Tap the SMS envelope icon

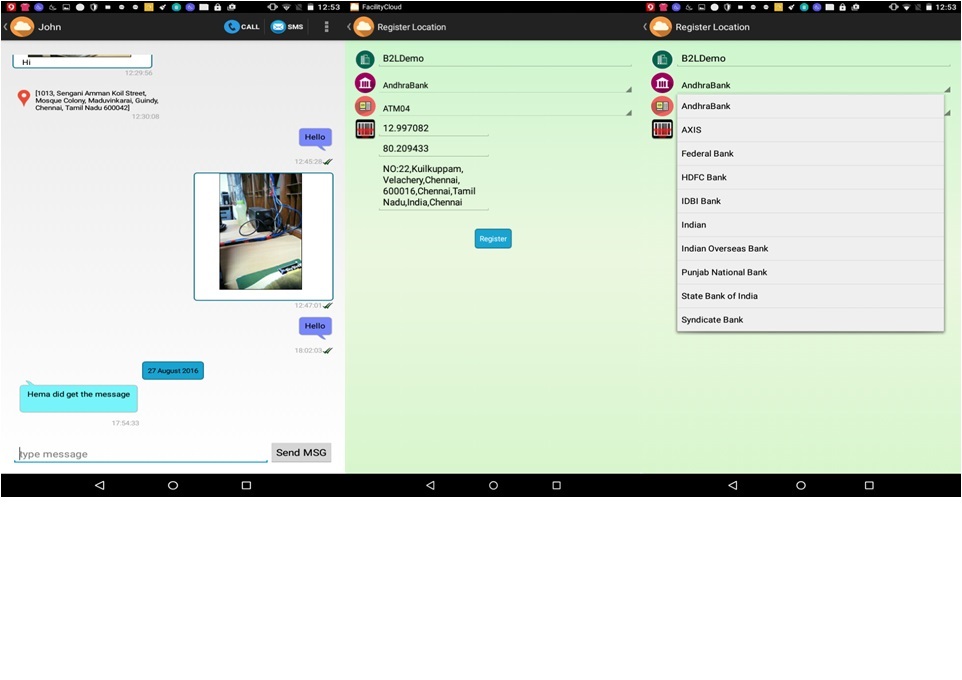coord(278,27)
